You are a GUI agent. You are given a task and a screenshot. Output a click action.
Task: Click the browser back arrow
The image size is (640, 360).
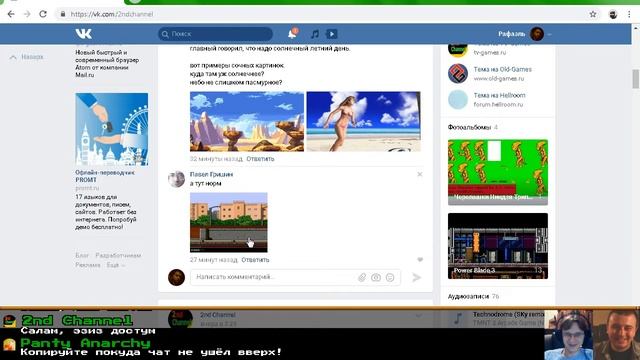[11, 14]
